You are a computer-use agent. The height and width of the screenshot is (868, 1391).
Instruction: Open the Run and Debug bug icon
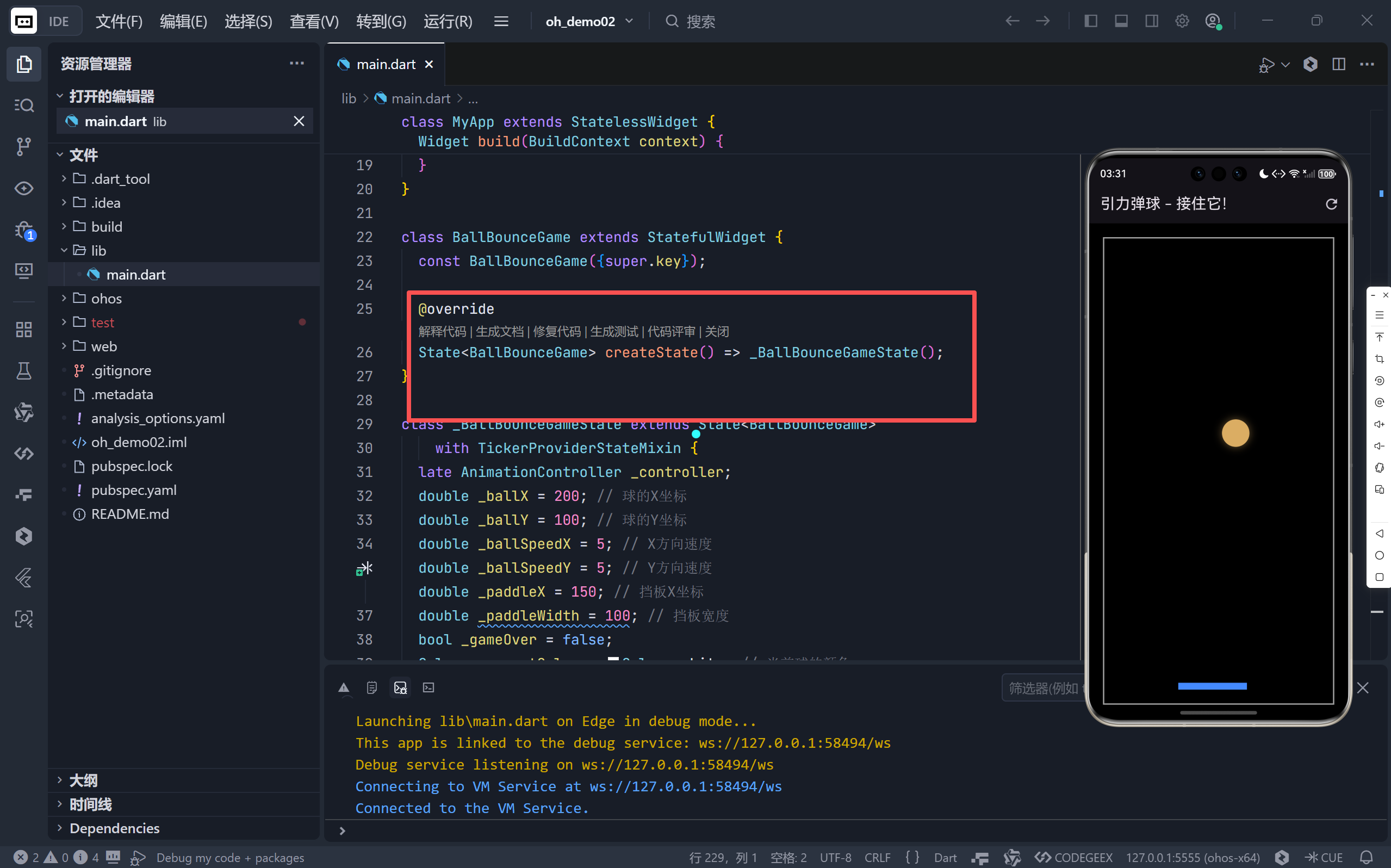click(x=23, y=231)
